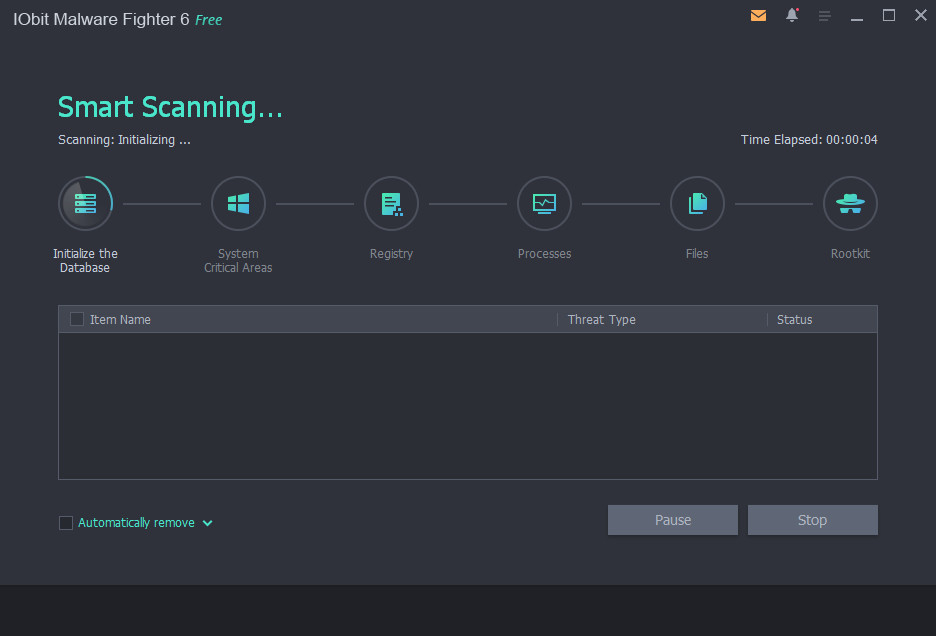The image size is (936, 636).
Task: Tick the select-all checkbox beside Item Name
Action: [77, 319]
